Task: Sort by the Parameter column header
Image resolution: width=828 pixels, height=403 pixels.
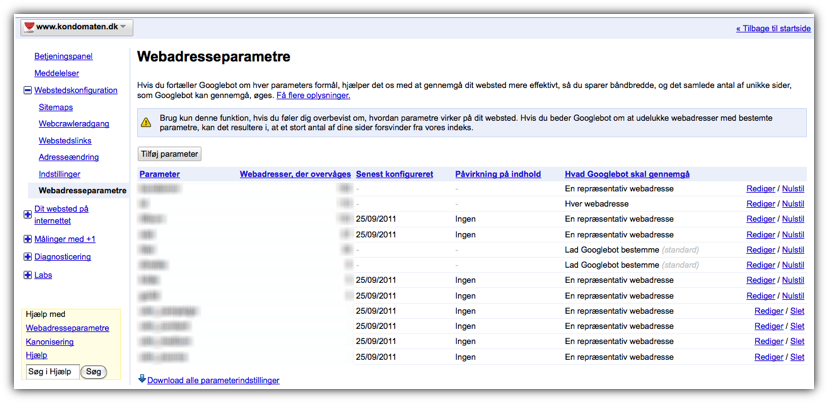Action: click(159, 174)
